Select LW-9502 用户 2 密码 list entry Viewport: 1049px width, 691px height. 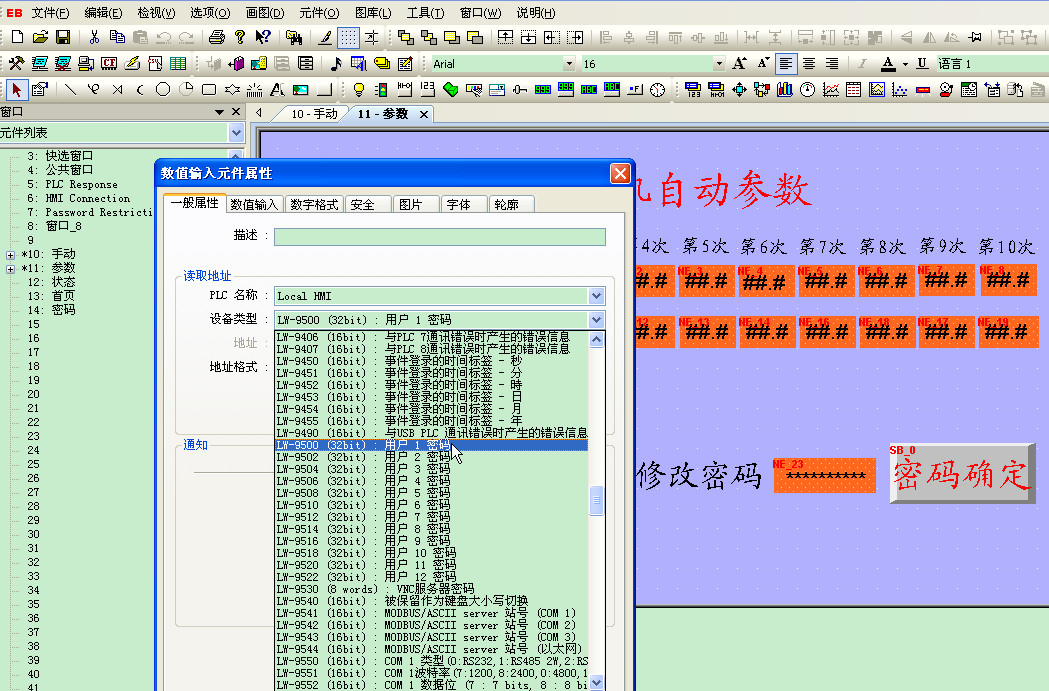click(x=418, y=456)
